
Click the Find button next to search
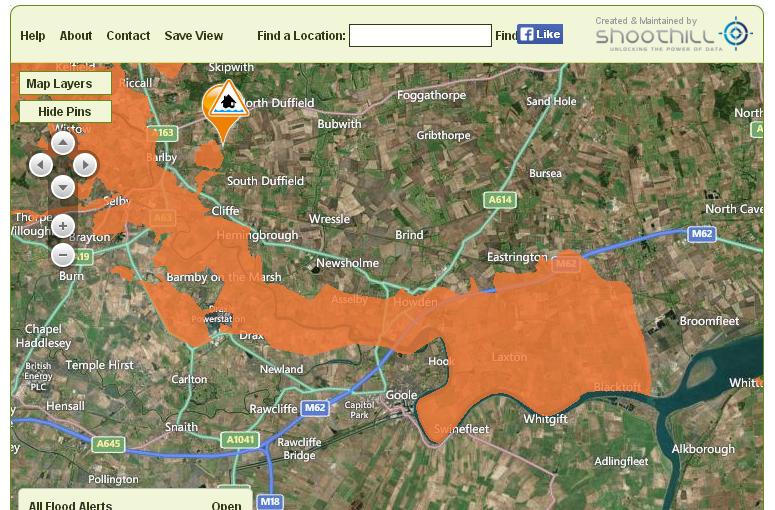pyautogui.click(x=506, y=36)
